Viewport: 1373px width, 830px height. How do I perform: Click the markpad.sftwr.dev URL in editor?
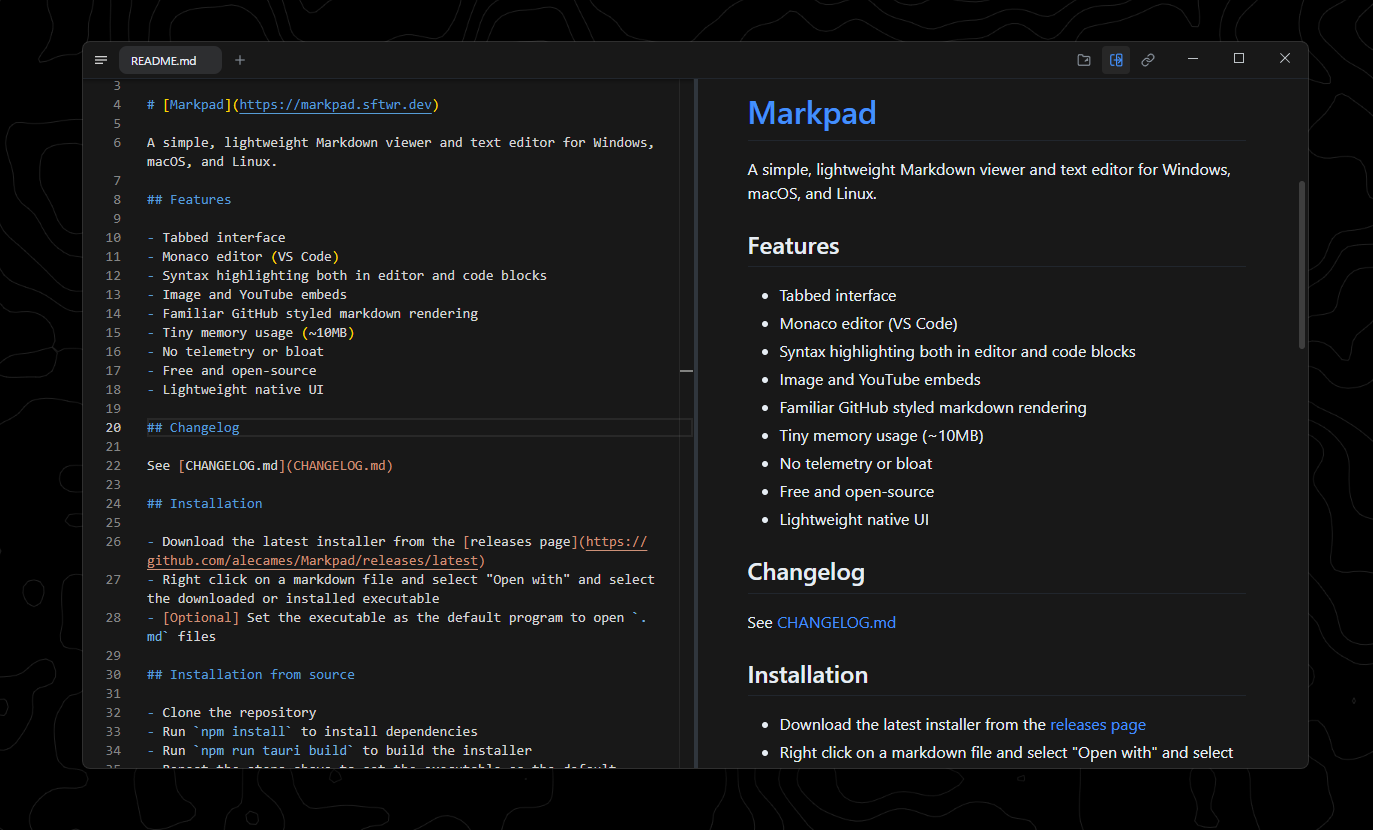(335, 104)
